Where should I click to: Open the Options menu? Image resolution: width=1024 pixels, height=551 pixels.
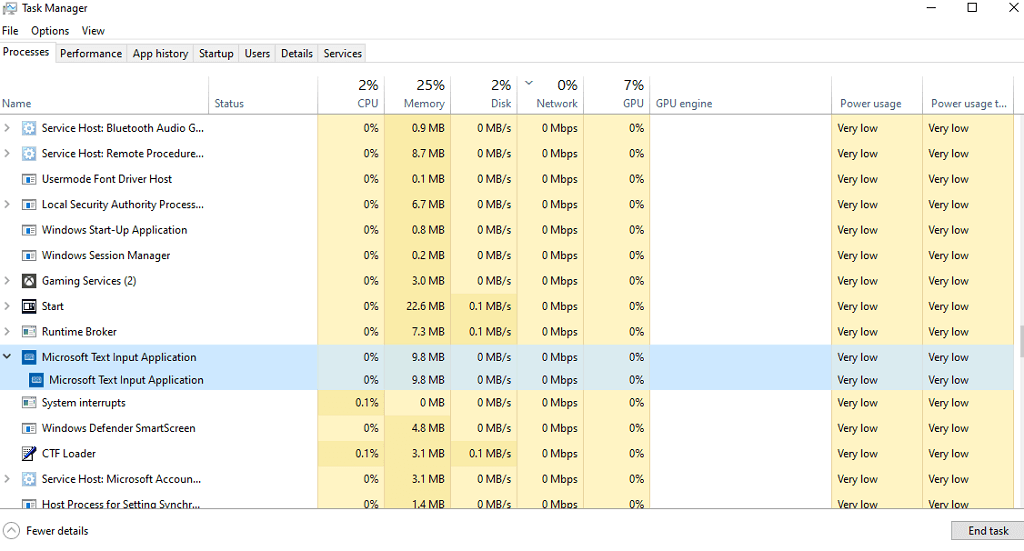(x=50, y=31)
